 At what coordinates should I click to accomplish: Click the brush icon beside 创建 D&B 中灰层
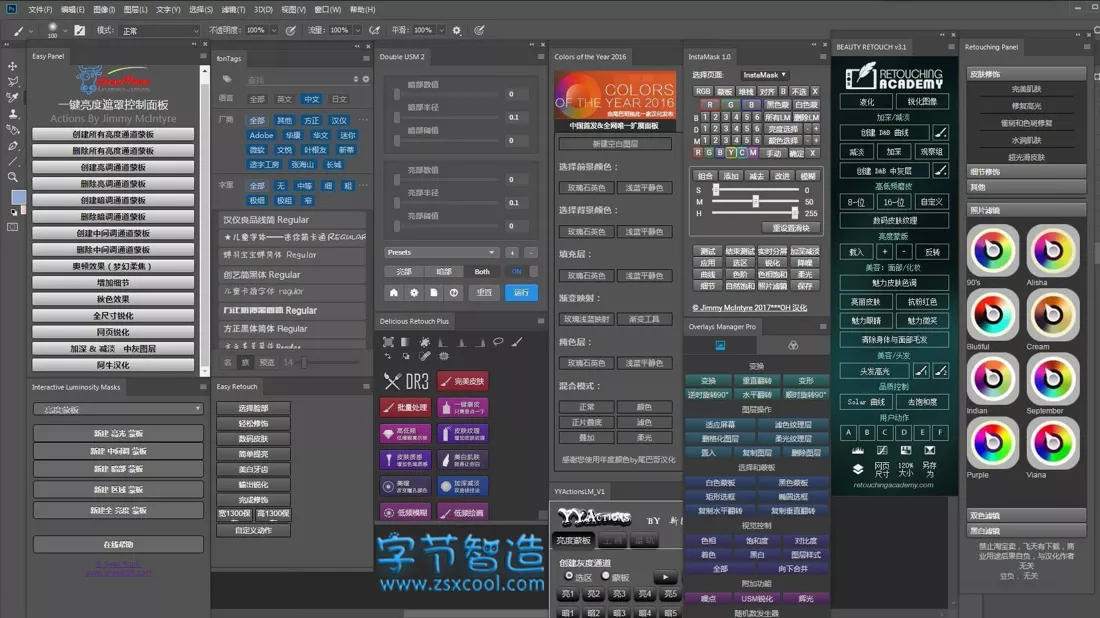coord(941,170)
